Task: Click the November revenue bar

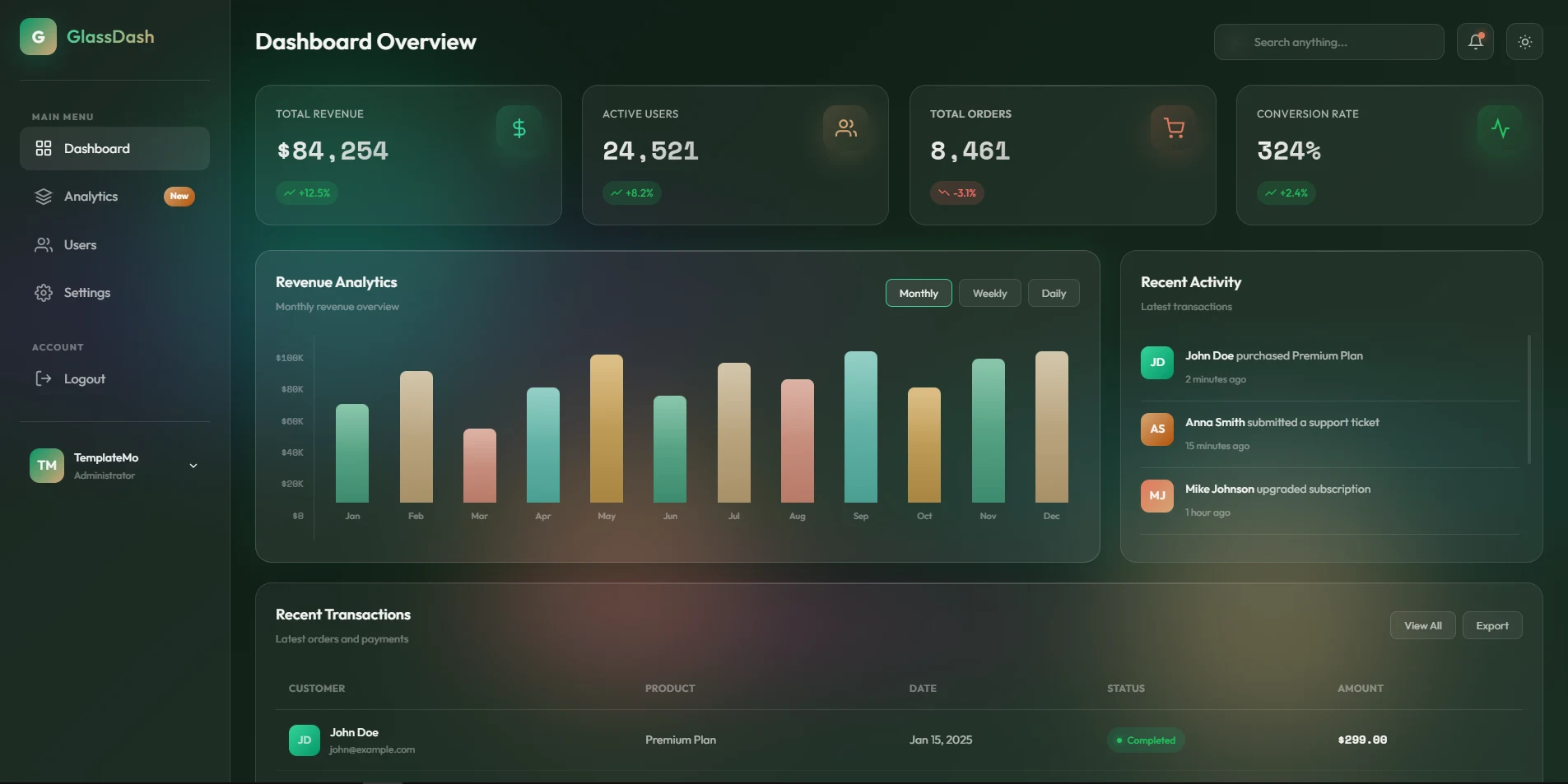Action: [989, 430]
